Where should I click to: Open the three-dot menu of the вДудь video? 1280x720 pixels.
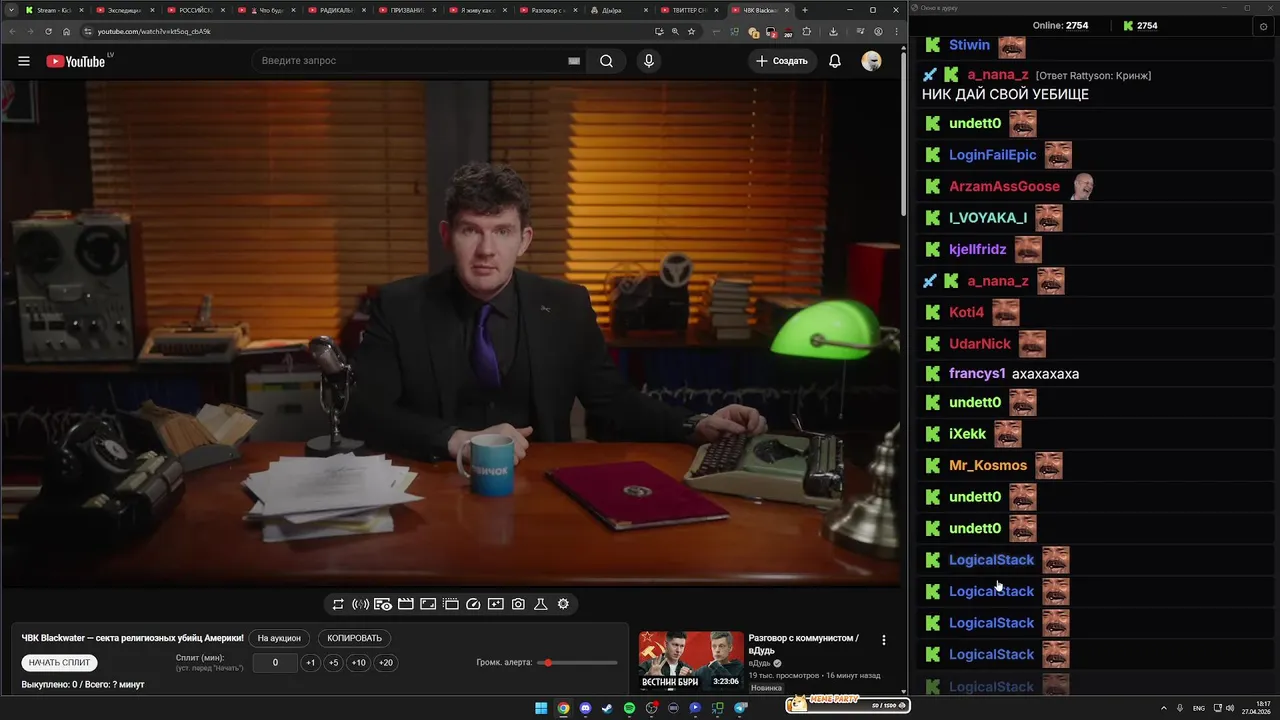click(883, 640)
